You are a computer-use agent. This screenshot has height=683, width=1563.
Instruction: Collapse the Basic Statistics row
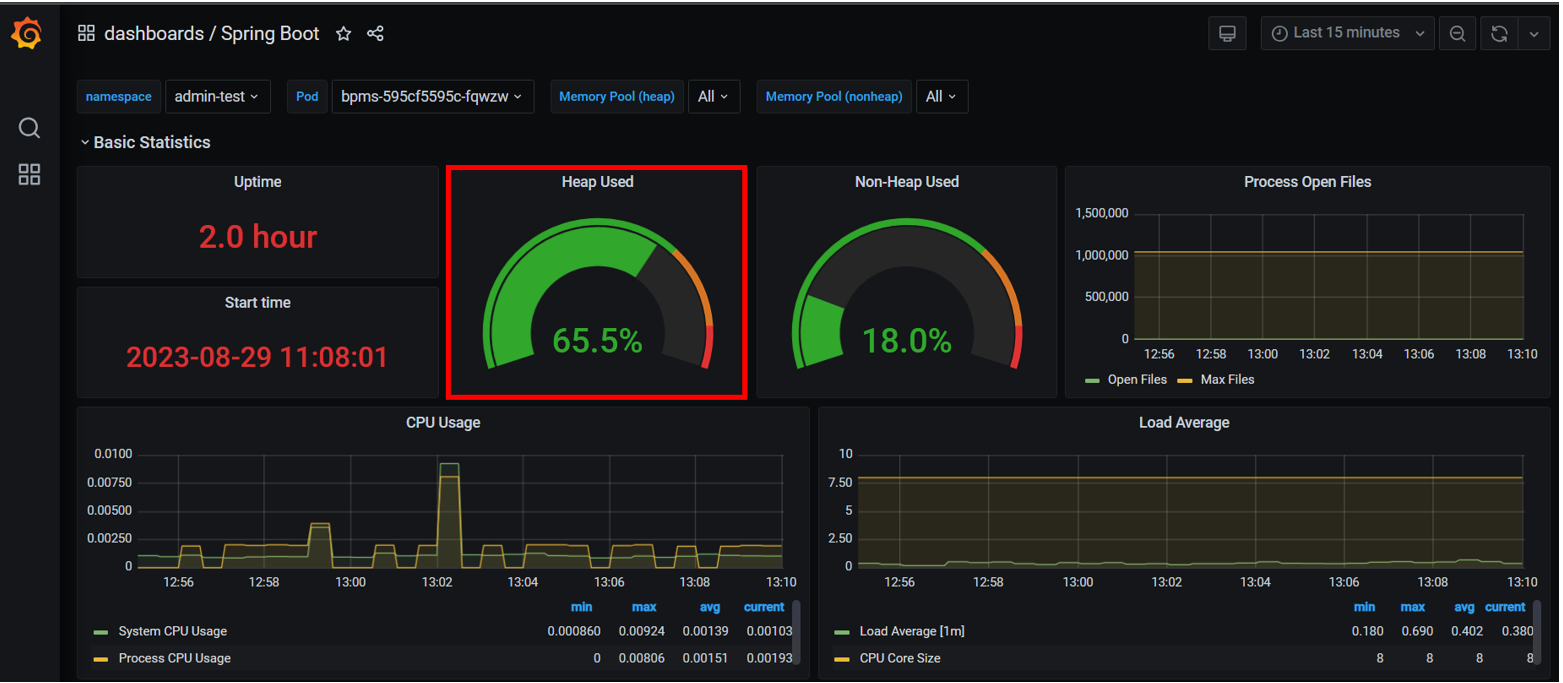tap(146, 142)
